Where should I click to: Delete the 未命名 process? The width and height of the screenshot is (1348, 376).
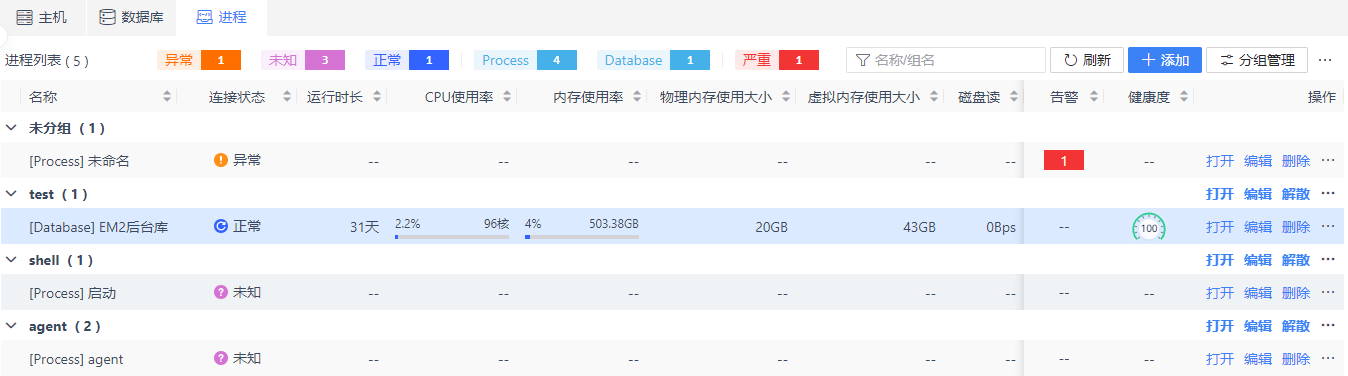[x=1296, y=161]
